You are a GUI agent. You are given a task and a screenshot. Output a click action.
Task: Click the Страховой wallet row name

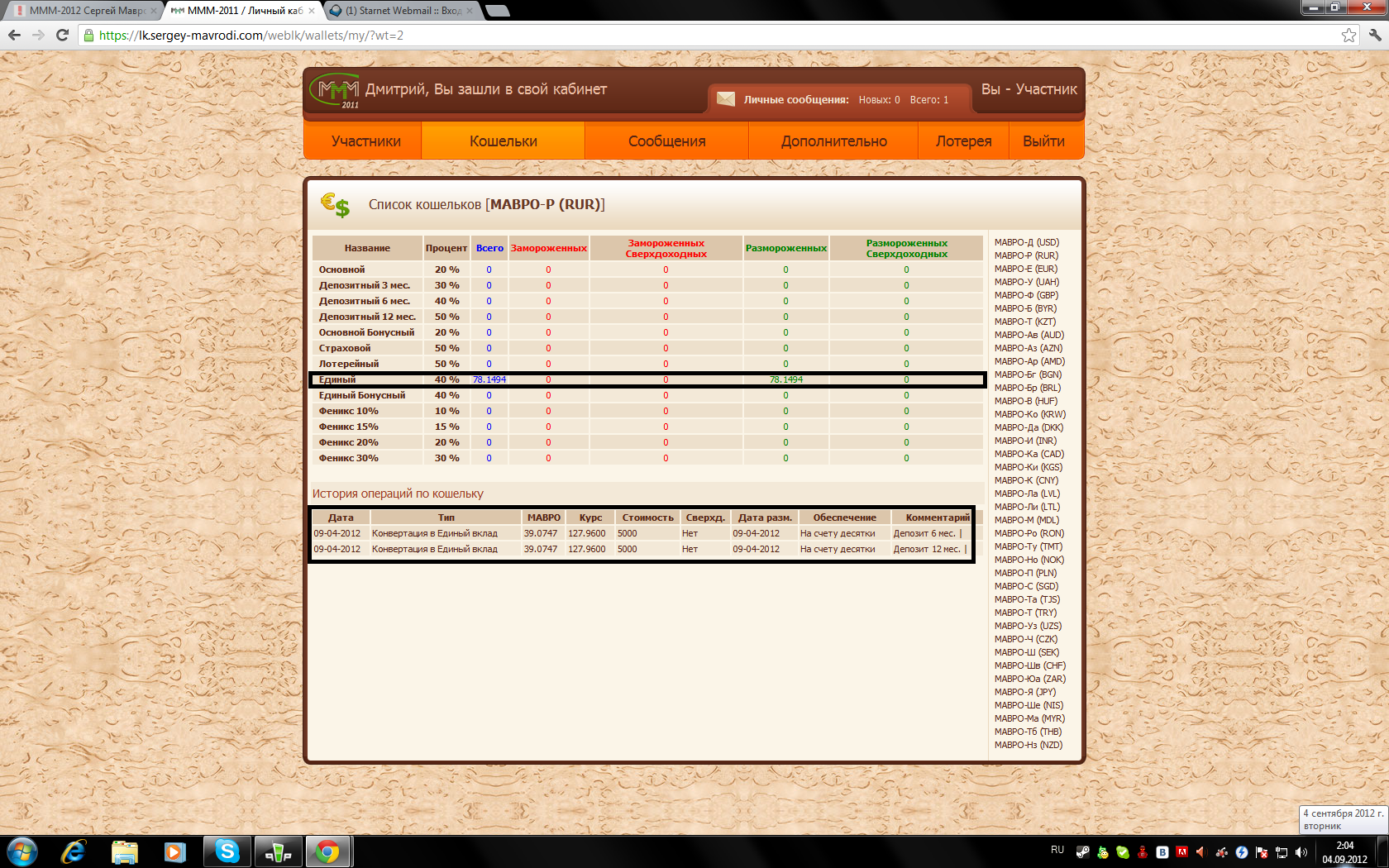point(345,348)
